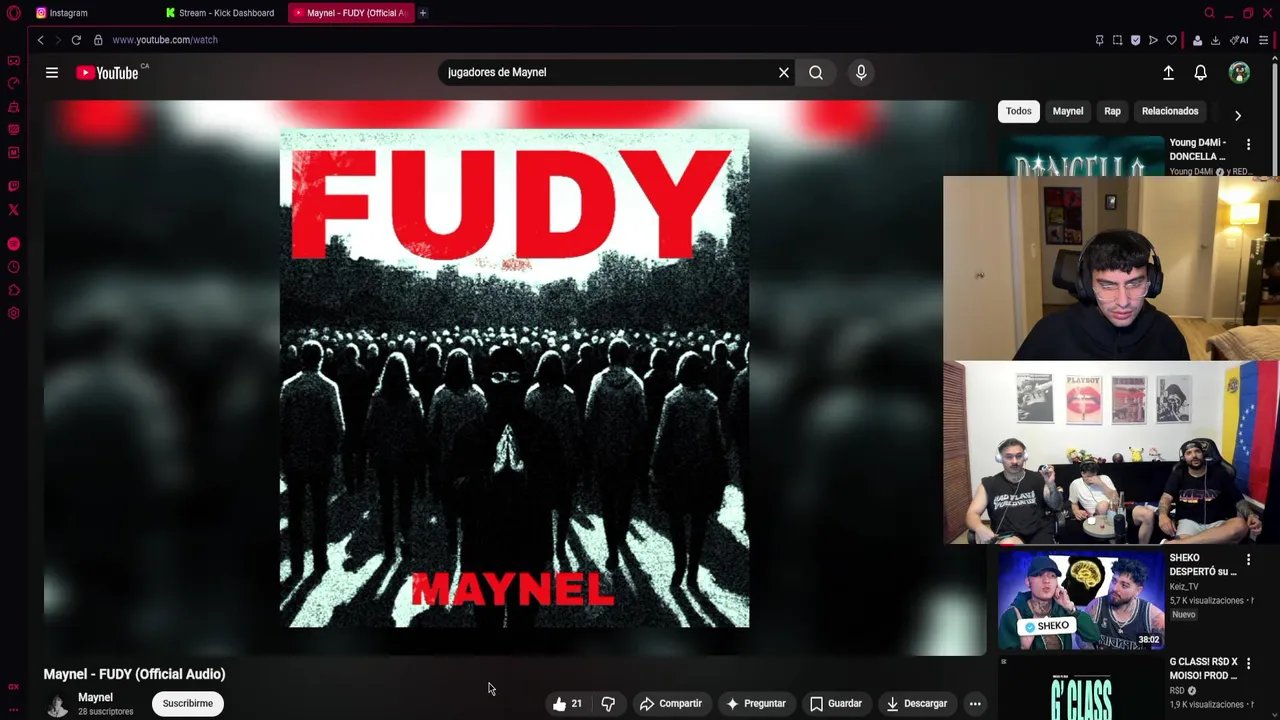Open GX Corner gamepad icon in sidebar

[x=13, y=61]
